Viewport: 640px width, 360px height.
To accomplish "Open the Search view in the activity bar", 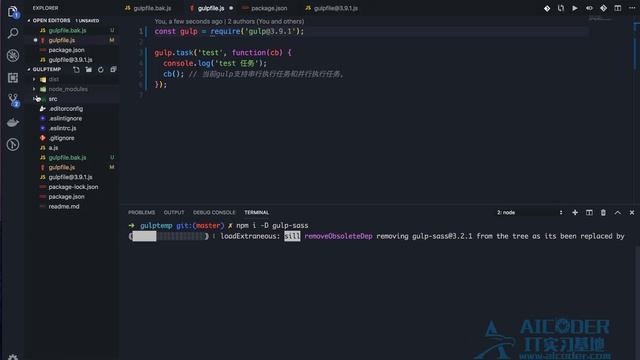I will pos(13,33).
